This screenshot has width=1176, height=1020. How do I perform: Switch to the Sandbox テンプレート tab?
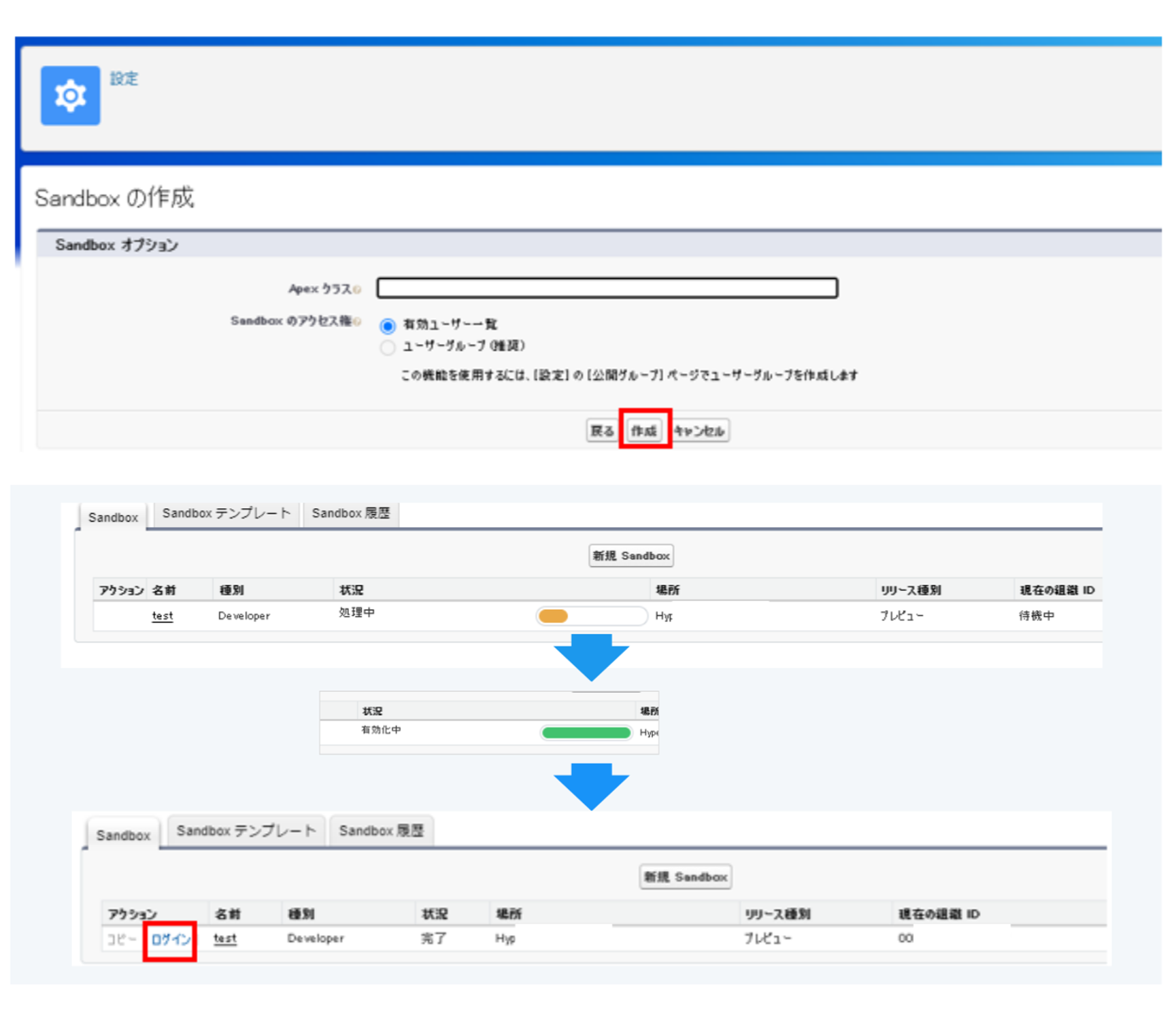click(x=226, y=514)
